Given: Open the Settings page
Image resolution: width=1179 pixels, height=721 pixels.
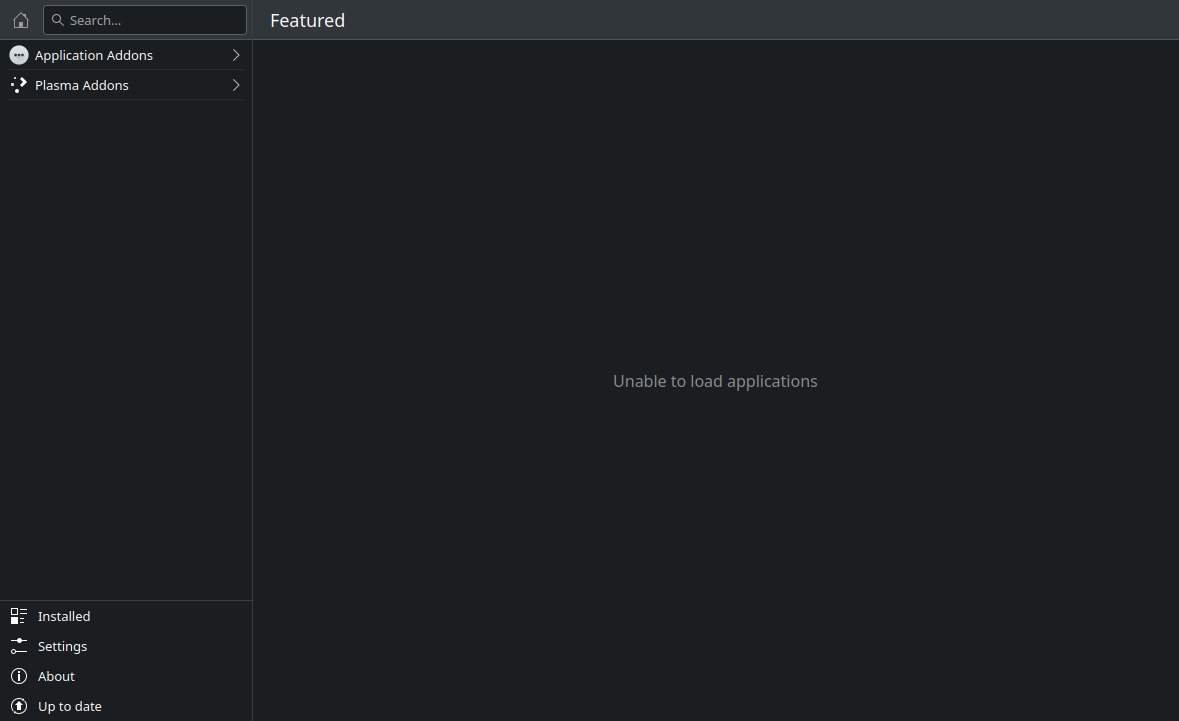Looking at the screenshot, I should [x=126, y=647].
